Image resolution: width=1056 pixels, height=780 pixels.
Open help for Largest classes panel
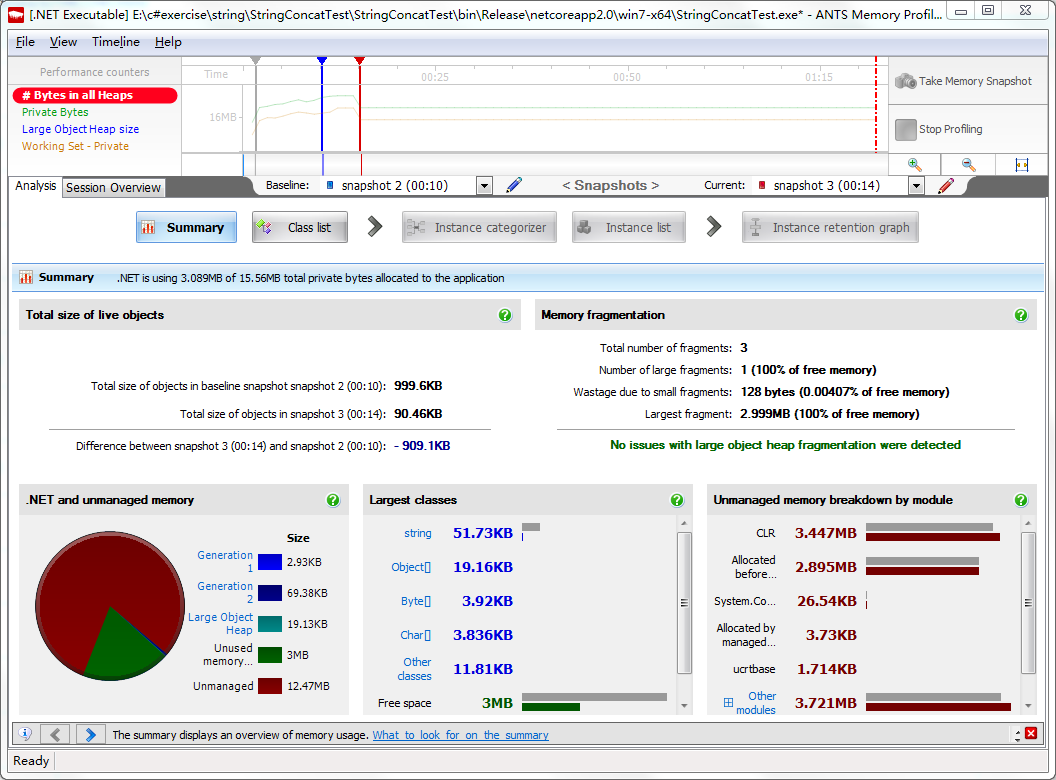click(677, 500)
